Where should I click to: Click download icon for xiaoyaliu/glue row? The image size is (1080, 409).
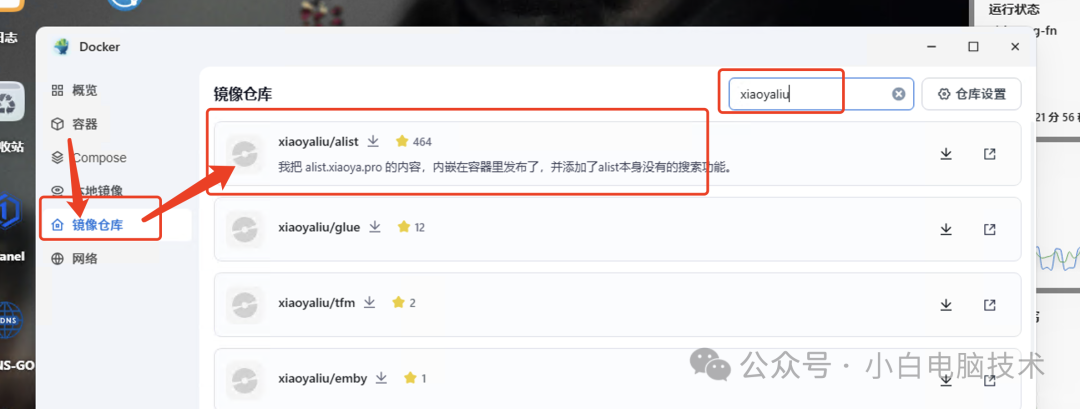pyautogui.click(x=946, y=229)
